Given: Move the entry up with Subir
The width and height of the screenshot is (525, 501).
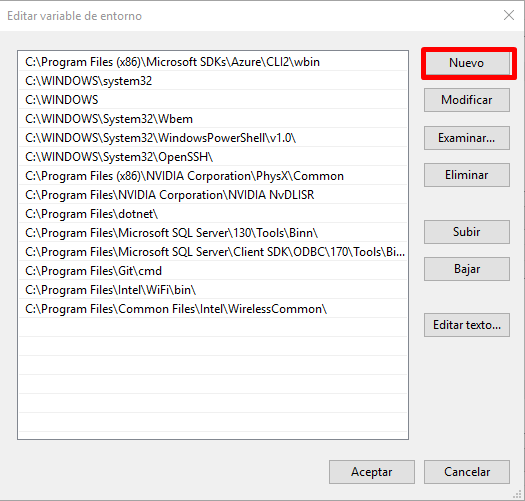Looking at the screenshot, I should click(x=467, y=232).
